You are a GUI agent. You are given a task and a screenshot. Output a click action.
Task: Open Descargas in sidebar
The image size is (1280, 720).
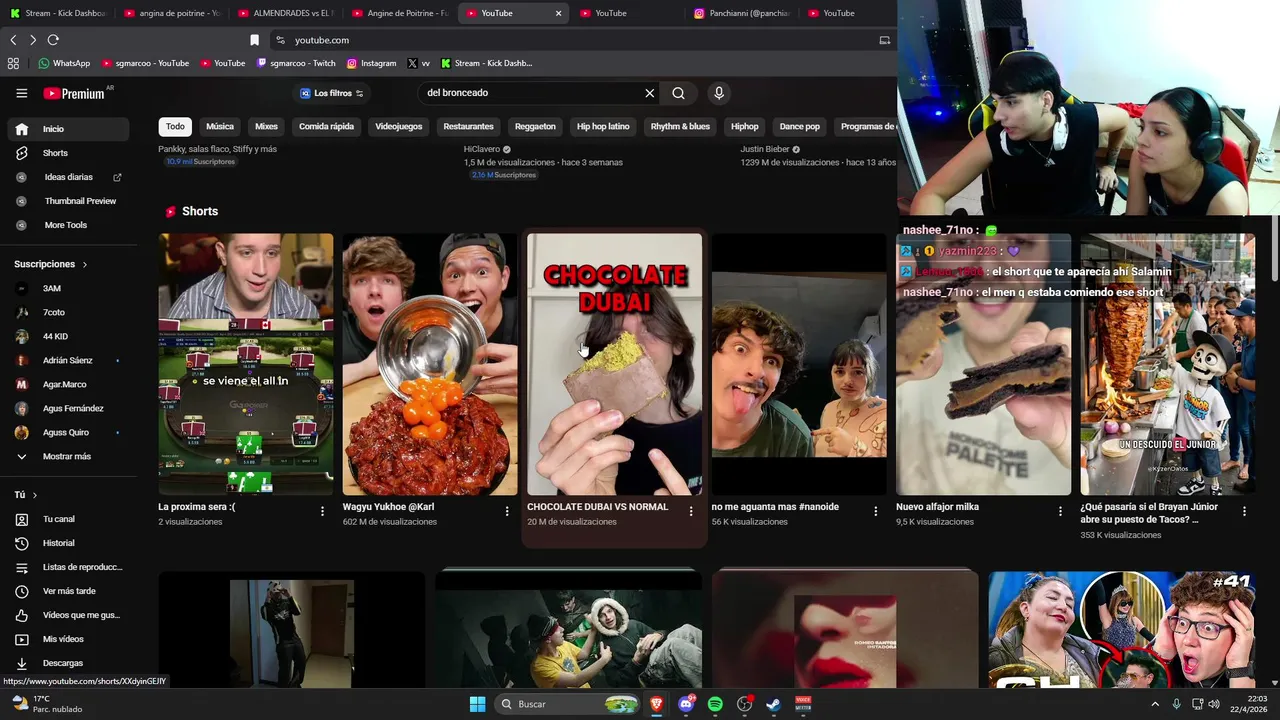tap(68, 663)
